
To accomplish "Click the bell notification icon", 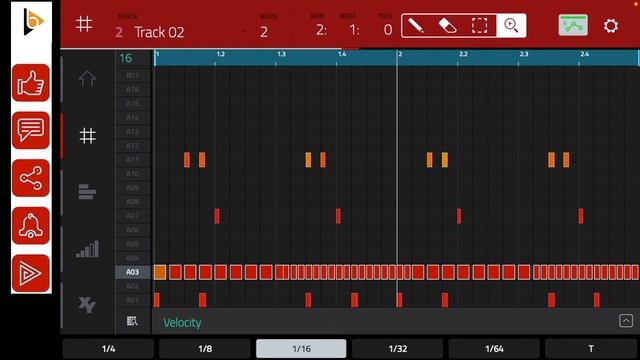I will (x=31, y=226).
